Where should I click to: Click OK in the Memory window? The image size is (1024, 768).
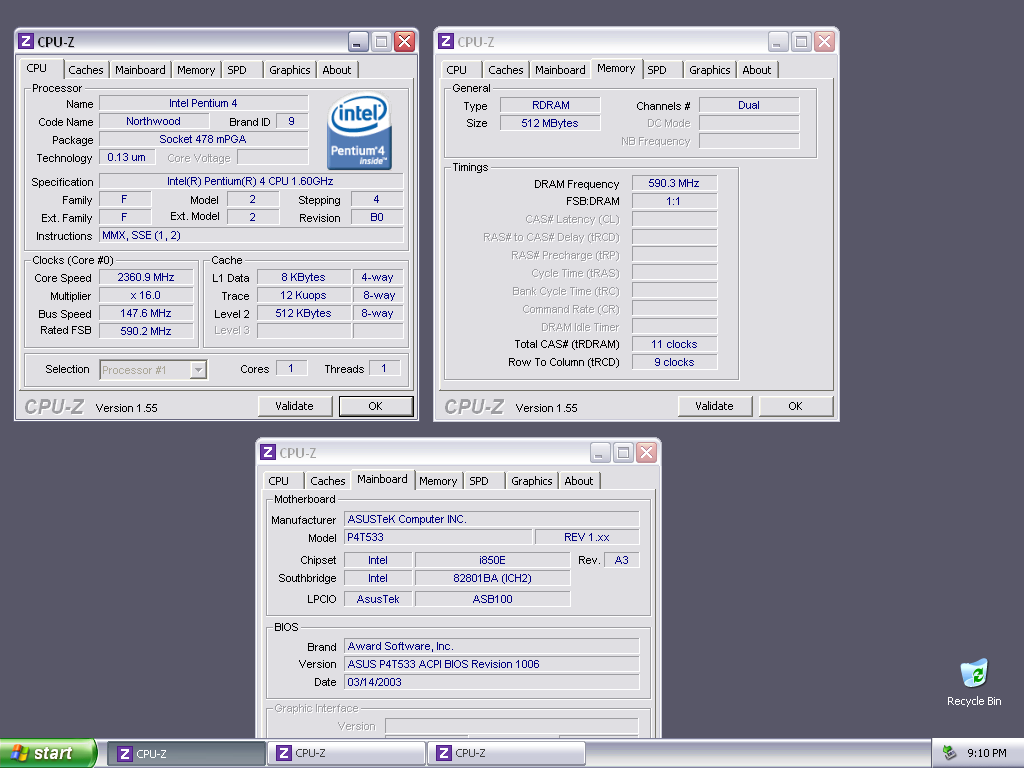click(x=795, y=406)
